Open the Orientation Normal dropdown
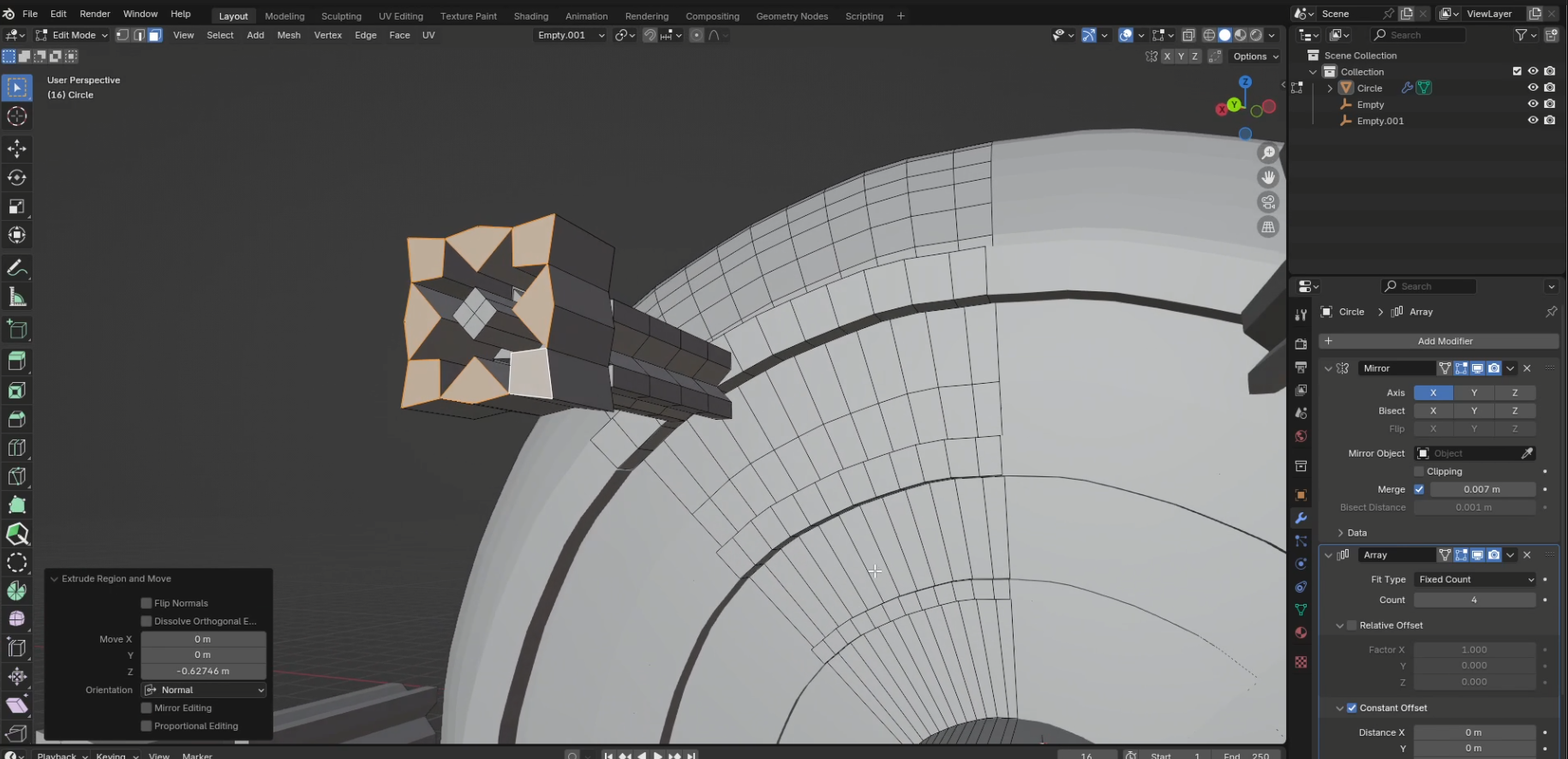Screen dimensions: 1568x759 pyautogui.click(x=204, y=690)
